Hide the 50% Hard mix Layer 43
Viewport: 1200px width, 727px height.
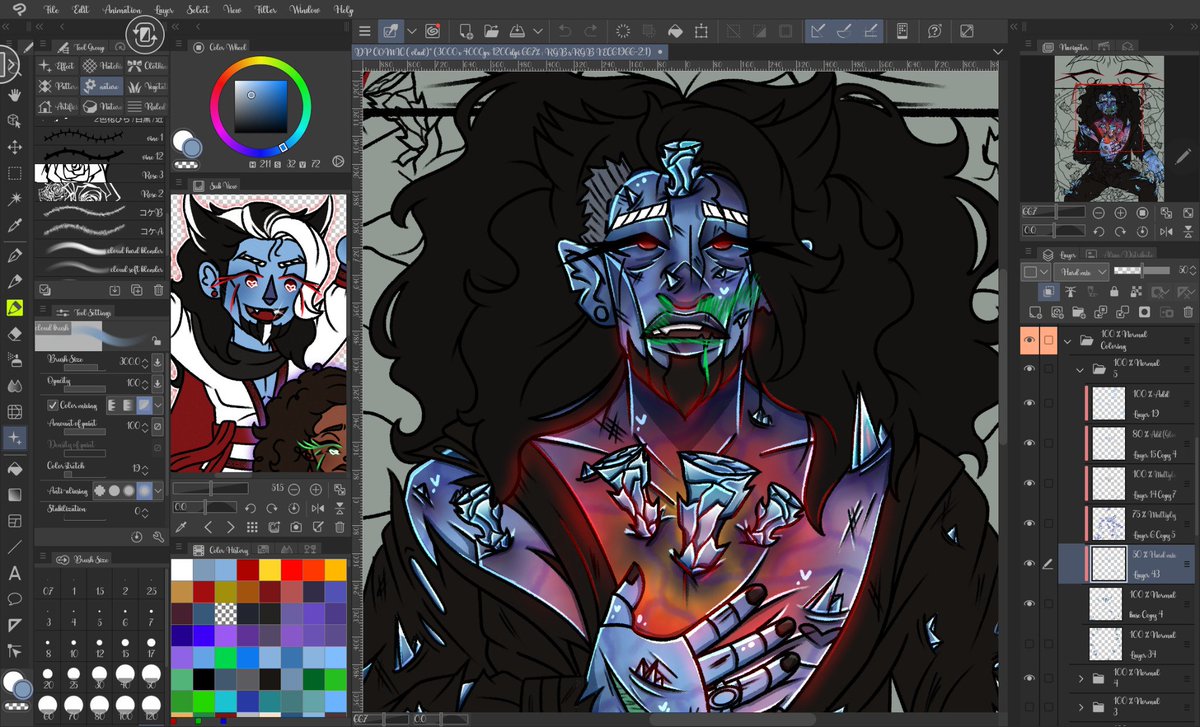[1030, 563]
